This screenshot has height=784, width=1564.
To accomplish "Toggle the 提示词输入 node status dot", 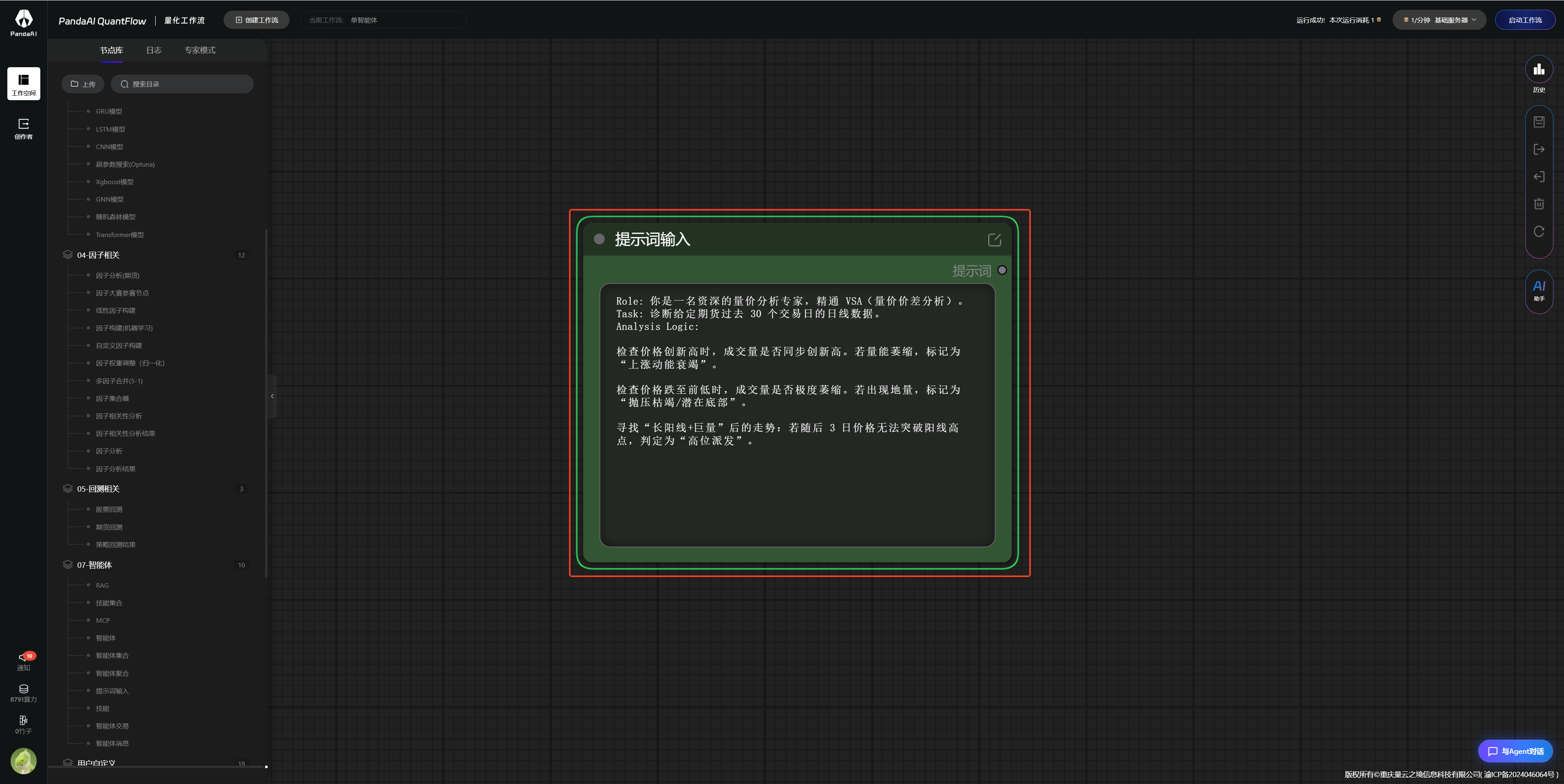I will point(599,239).
